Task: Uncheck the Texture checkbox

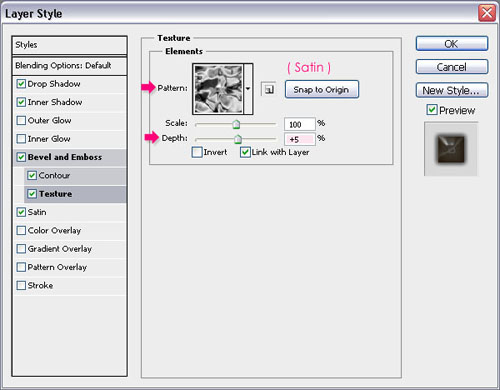Action: (32, 194)
